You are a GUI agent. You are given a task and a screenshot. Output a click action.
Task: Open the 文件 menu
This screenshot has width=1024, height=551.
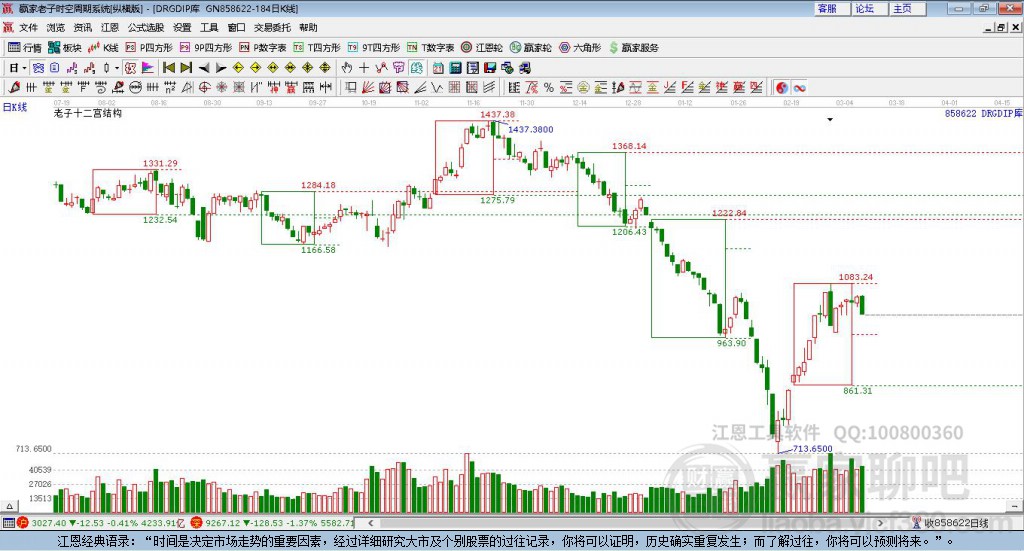coord(29,27)
